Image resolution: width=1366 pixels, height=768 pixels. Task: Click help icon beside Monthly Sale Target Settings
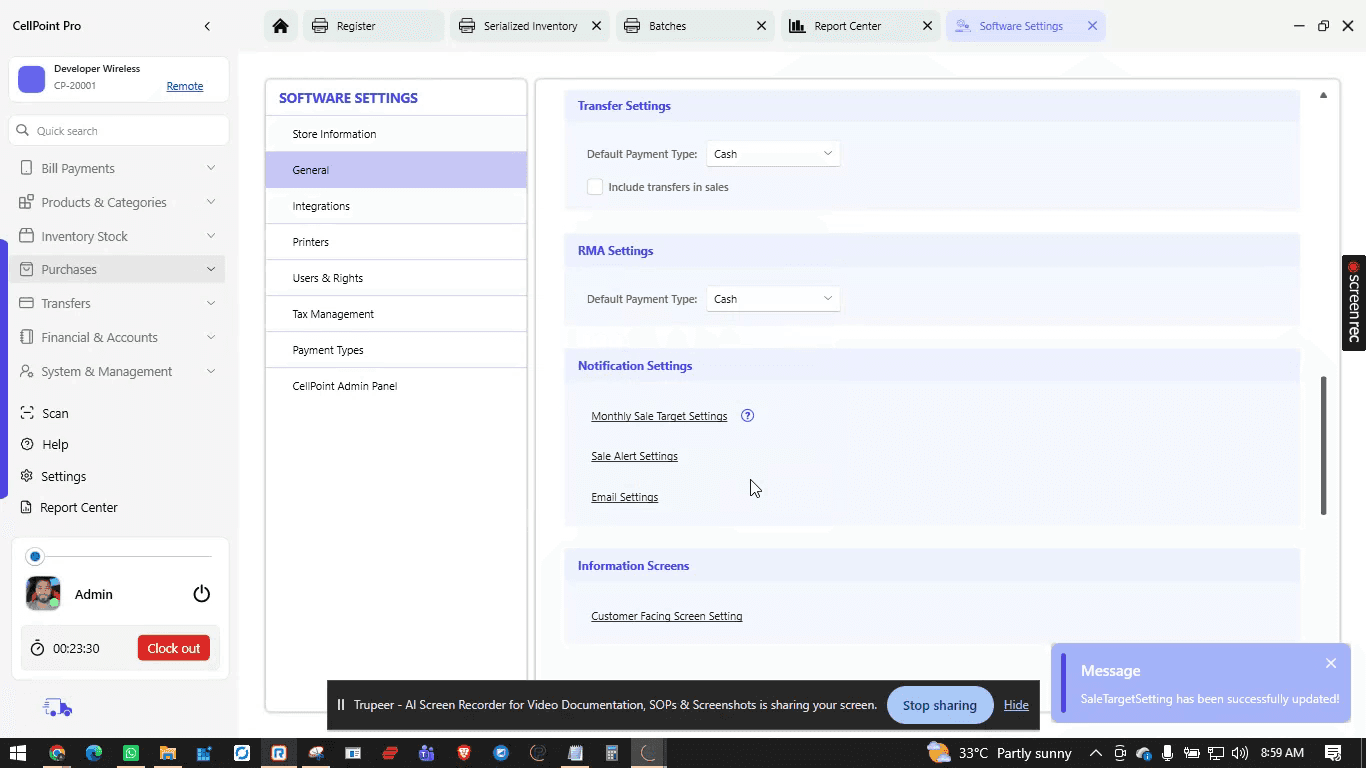coord(747,416)
